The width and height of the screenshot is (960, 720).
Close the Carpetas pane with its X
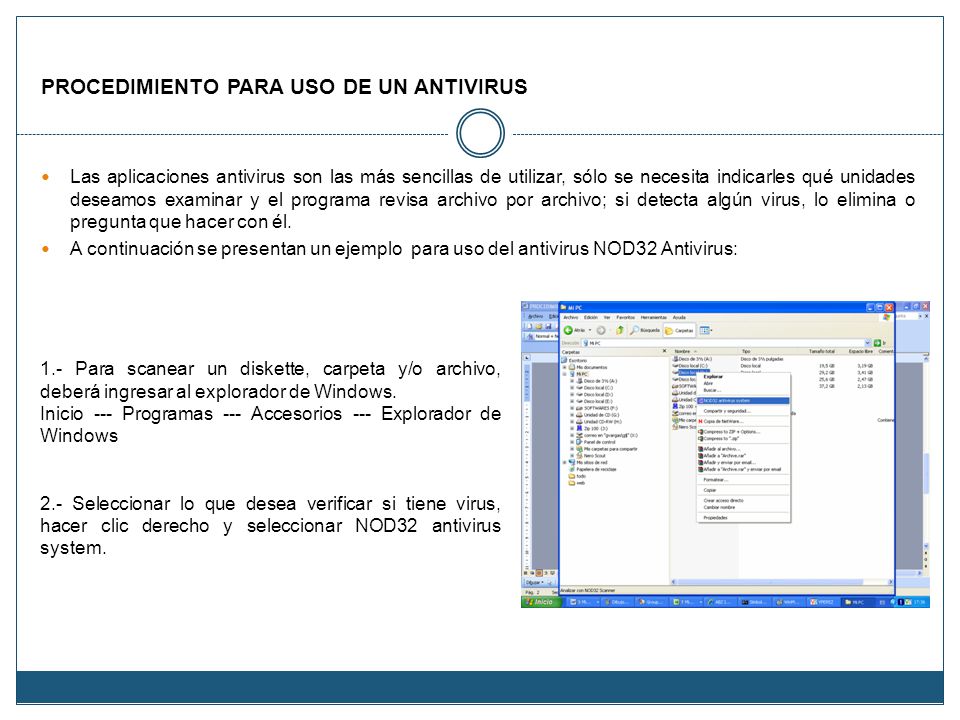point(664,351)
